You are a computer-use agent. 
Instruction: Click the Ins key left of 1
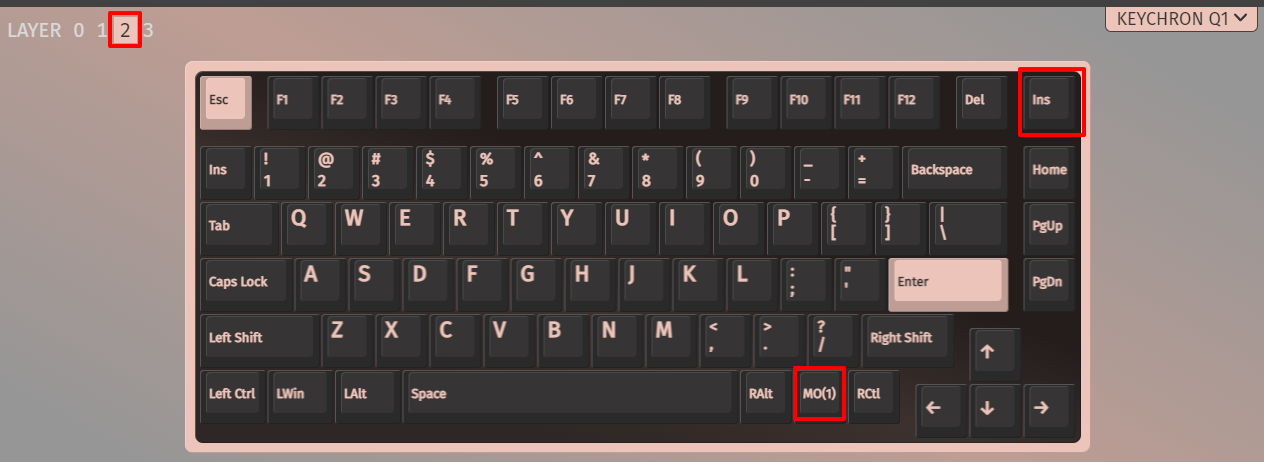226,171
